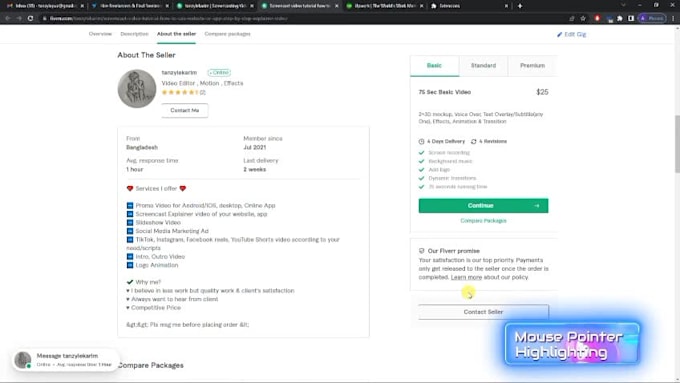The height and width of the screenshot is (383, 680).
Task: Bookmark this page with the star icon
Action: 583,18
